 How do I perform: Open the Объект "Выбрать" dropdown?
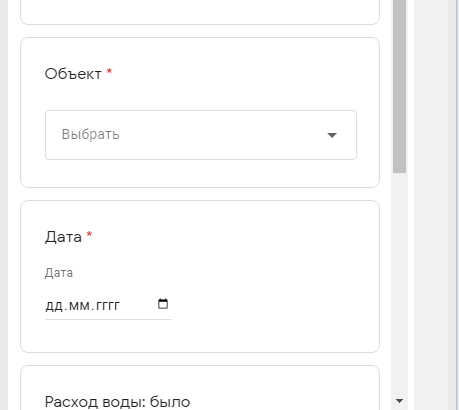(201, 135)
